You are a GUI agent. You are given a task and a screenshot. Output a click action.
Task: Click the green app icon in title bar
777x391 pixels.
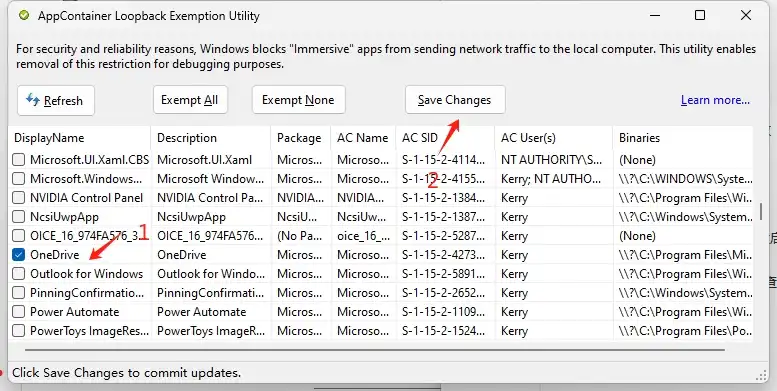(x=24, y=16)
